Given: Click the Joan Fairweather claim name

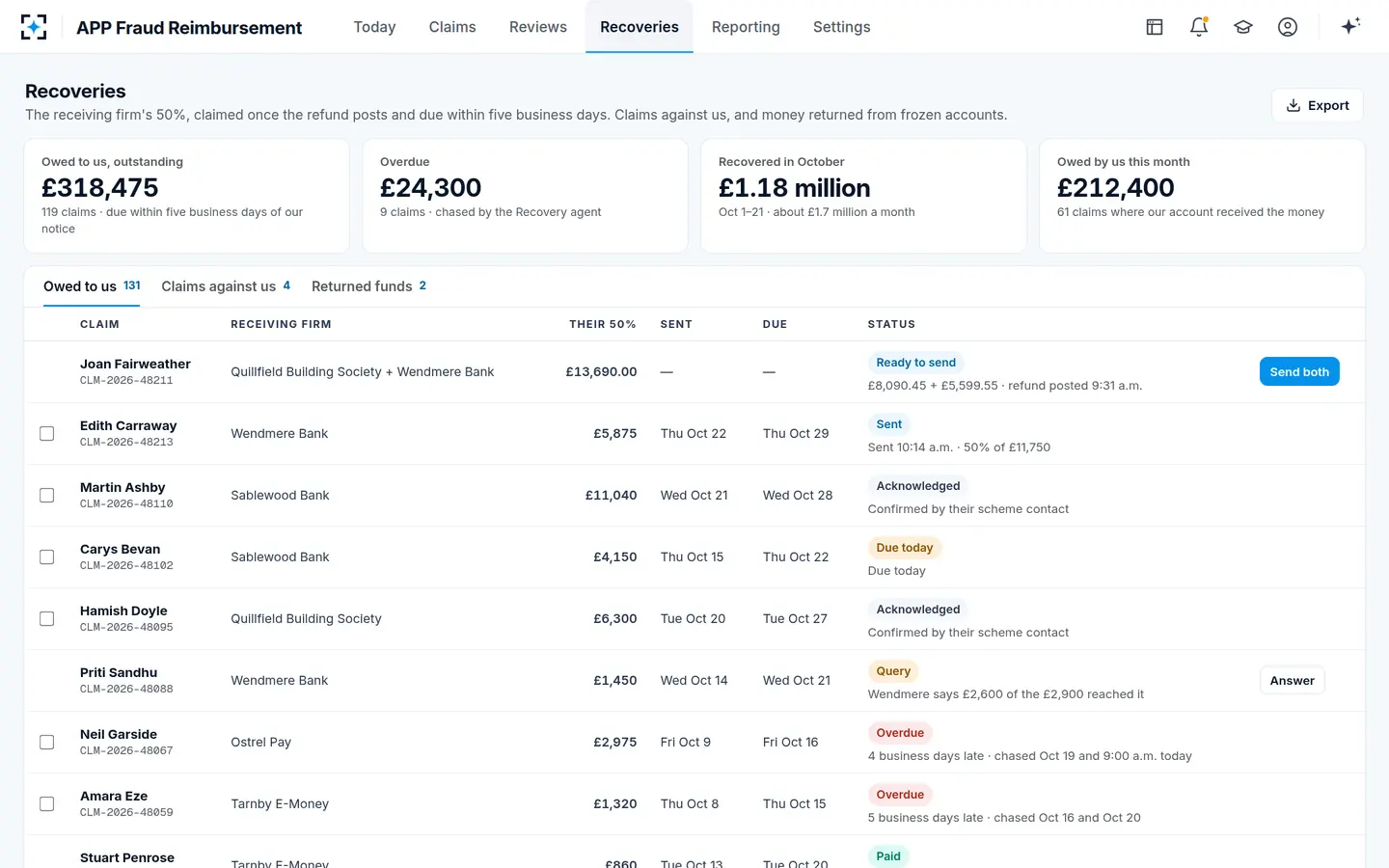Looking at the screenshot, I should (135, 364).
